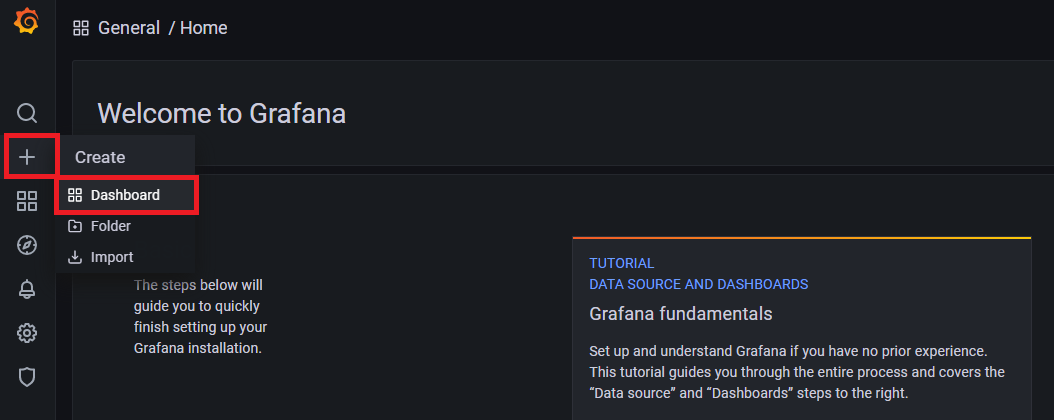Viewport: 1054px width, 420px height.
Task: Click the grid icon beside General breadcrumb
Action: pos(81,28)
